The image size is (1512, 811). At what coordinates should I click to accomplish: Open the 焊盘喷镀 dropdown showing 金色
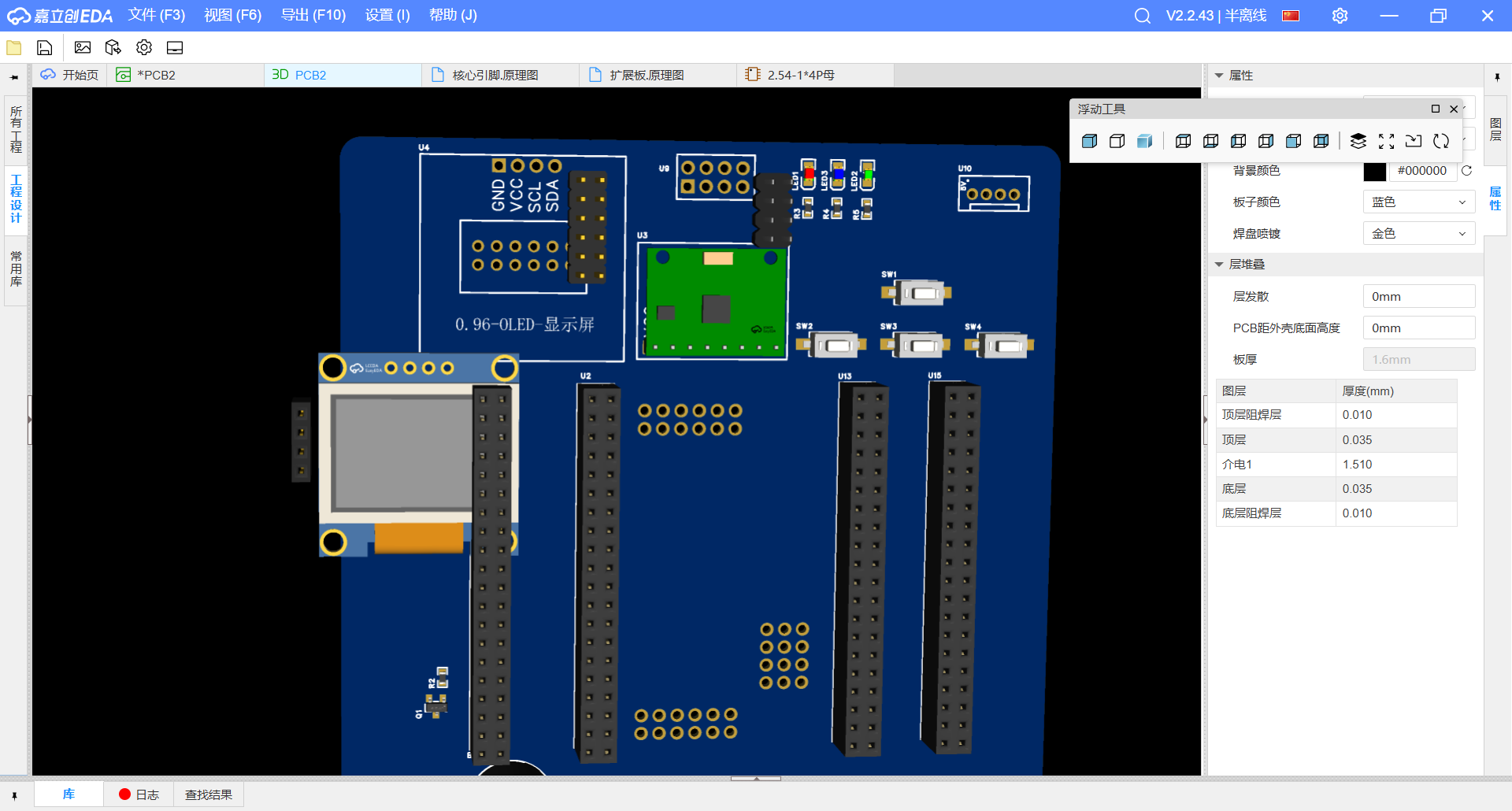tap(1418, 234)
